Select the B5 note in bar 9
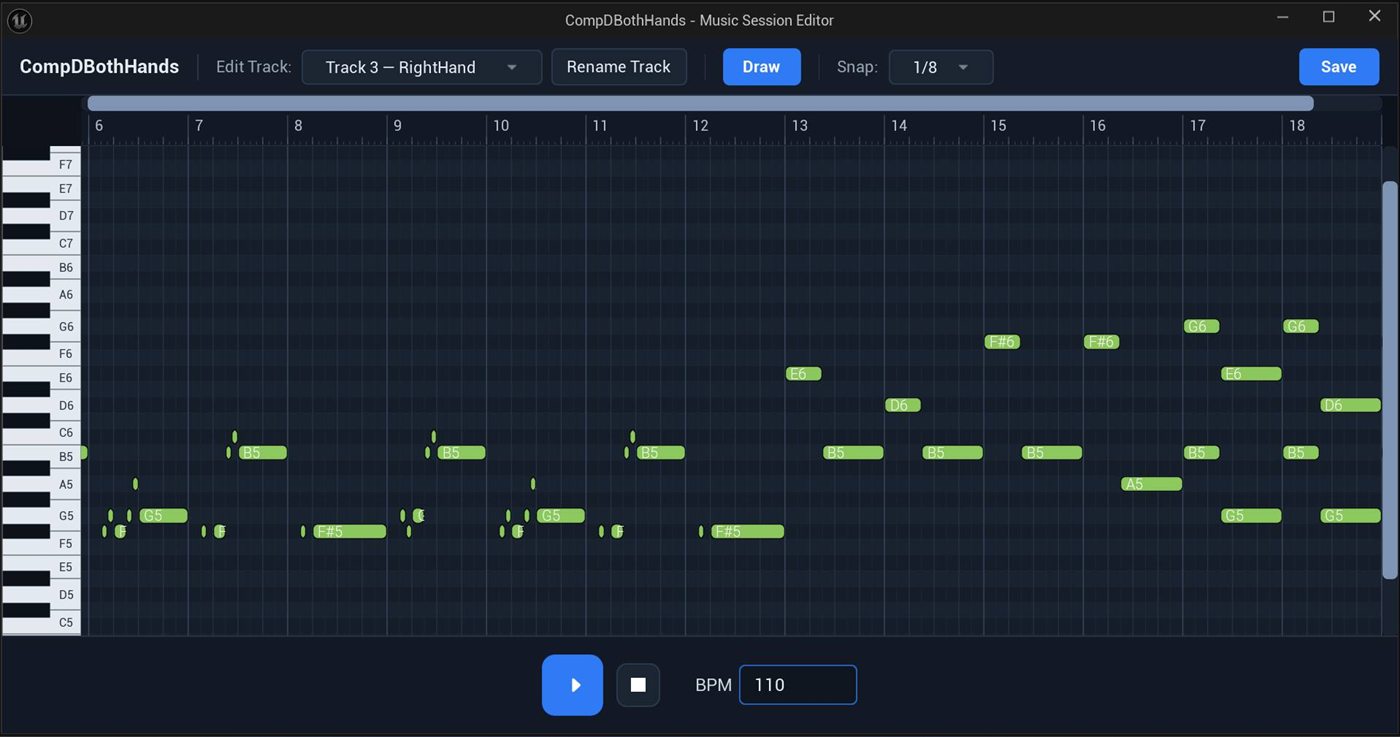The image size is (1400, 737). (x=461, y=453)
